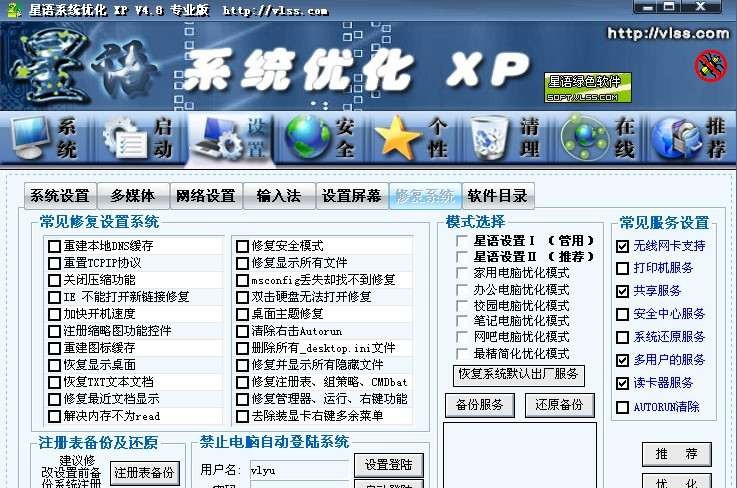
Task: Tick 修复最近文档显示
Action: pos(55,399)
